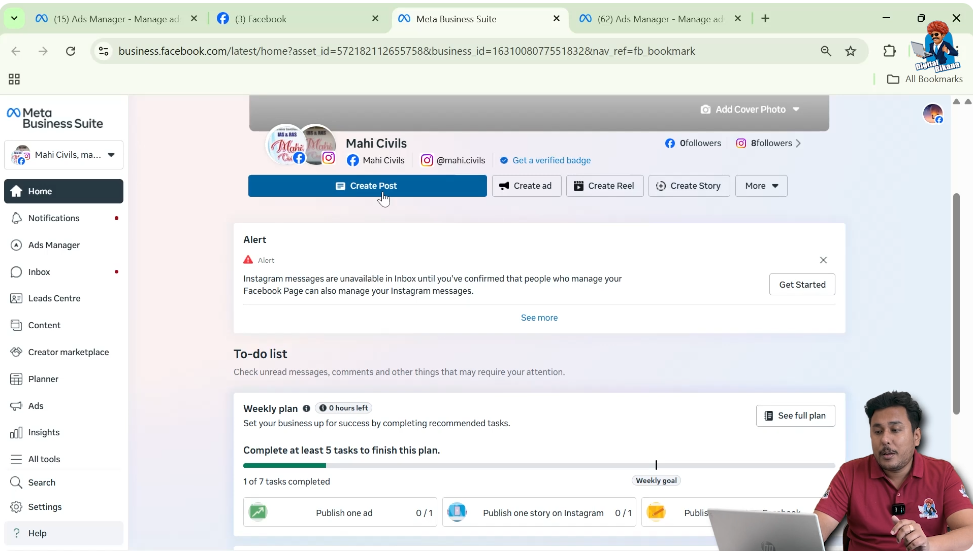973x553 pixels.
Task: Click the site information icon in address bar
Action: click(104, 51)
